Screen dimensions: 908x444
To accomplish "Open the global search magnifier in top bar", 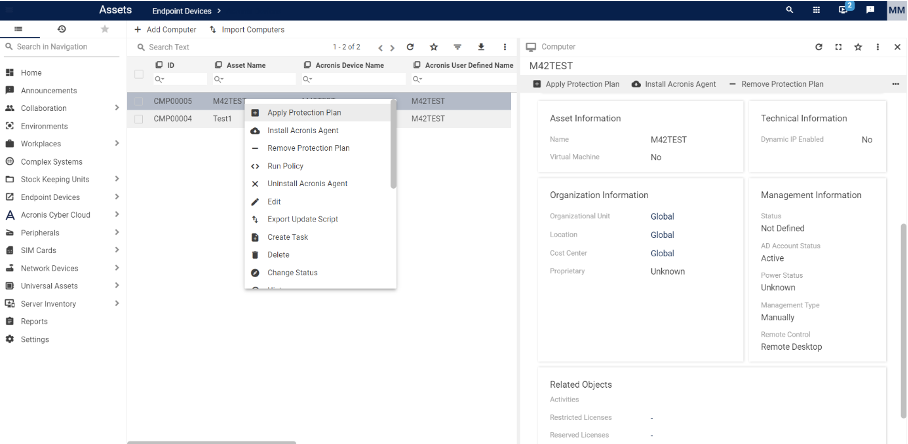I will point(789,10).
